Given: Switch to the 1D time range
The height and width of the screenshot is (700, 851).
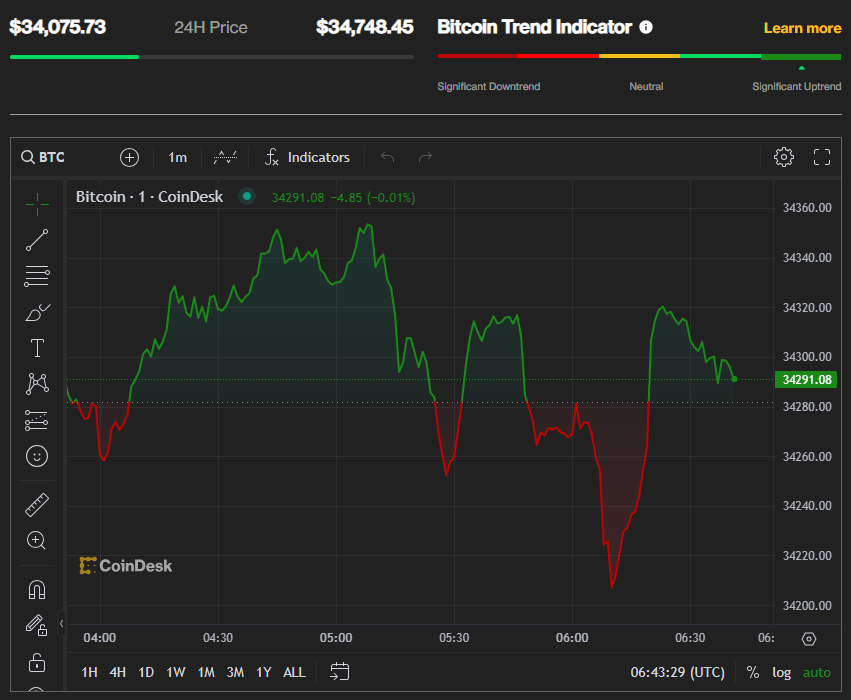Looking at the screenshot, I should (x=146, y=672).
